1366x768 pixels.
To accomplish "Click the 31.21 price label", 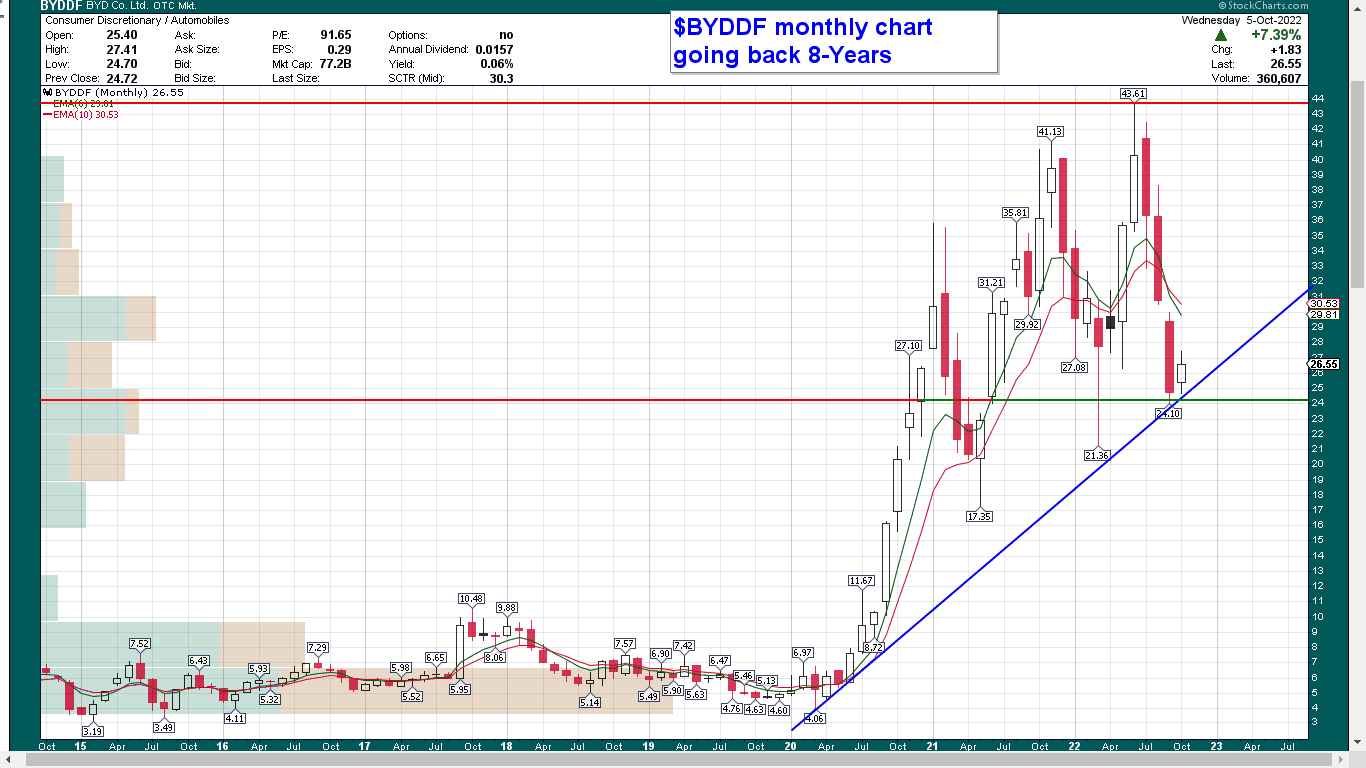I will [x=991, y=282].
